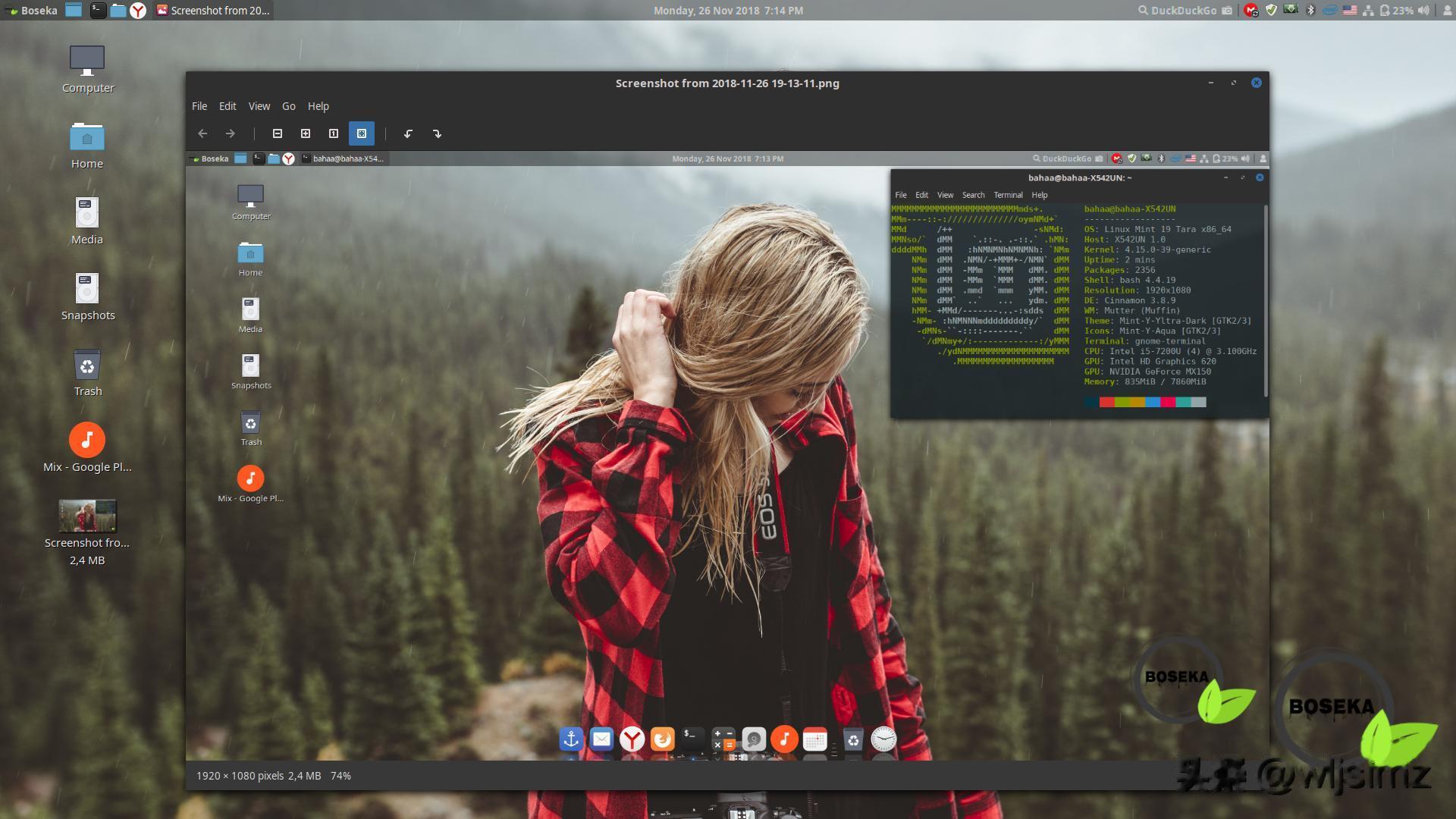1456x819 pixels.
Task: Expand the Boseka applications menu
Action: (x=30, y=11)
